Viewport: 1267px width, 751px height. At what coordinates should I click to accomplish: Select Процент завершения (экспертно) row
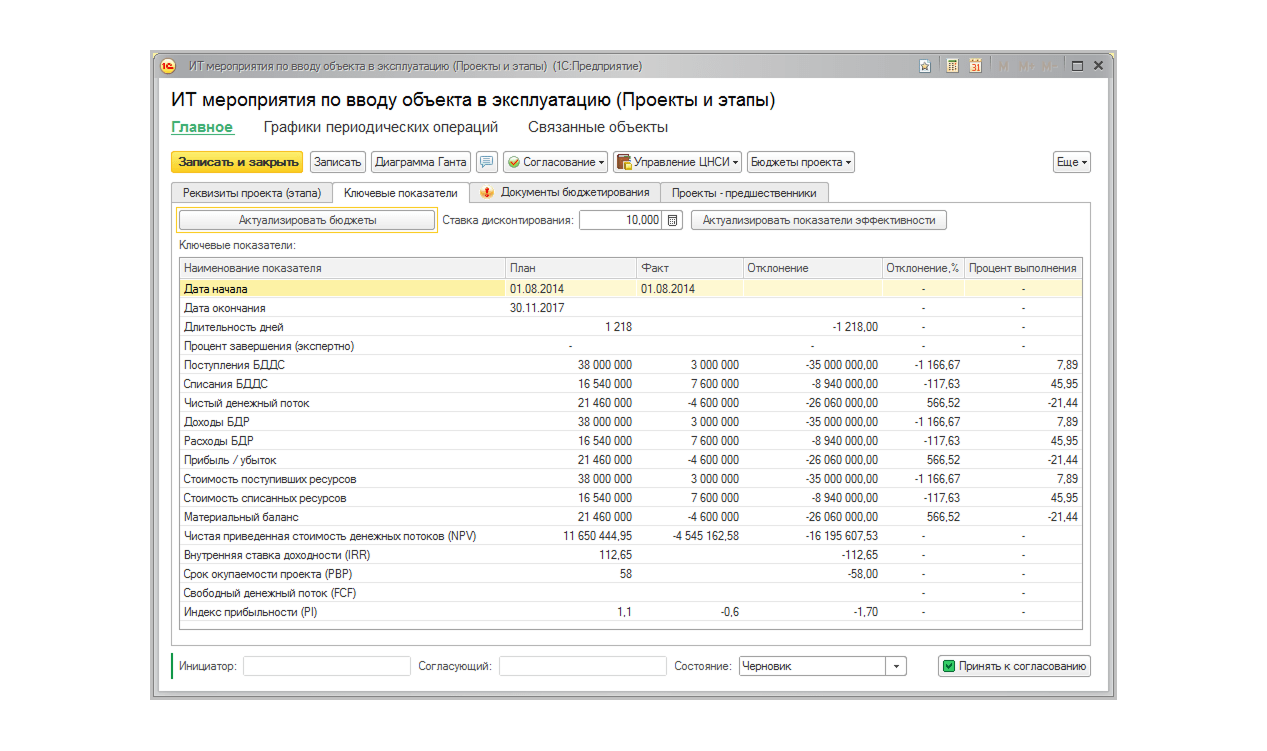pos(631,346)
